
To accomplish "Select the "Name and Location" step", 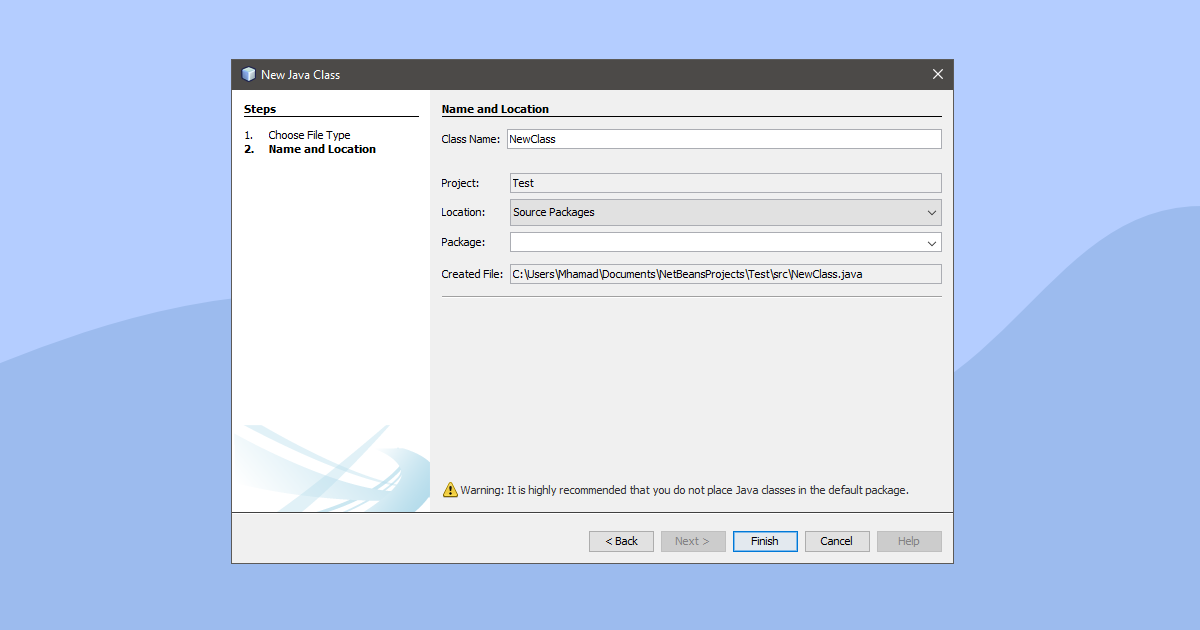I will pyautogui.click(x=322, y=148).
